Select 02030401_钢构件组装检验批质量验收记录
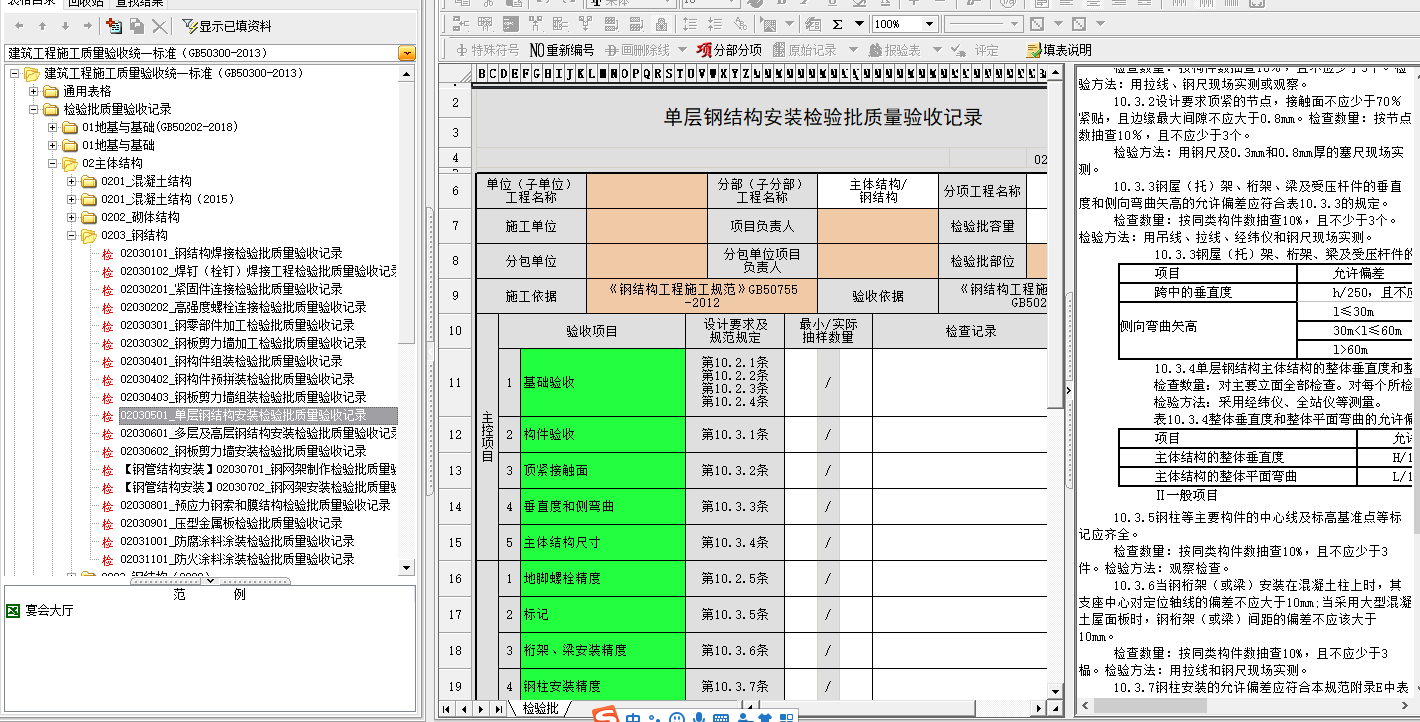 coord(231,362)
